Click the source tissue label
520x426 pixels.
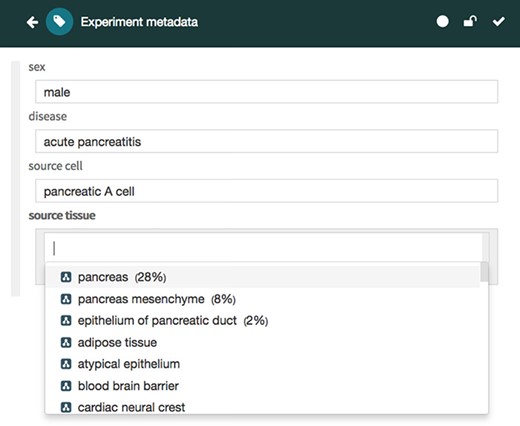pyautogui.click(x=62, y=215)
